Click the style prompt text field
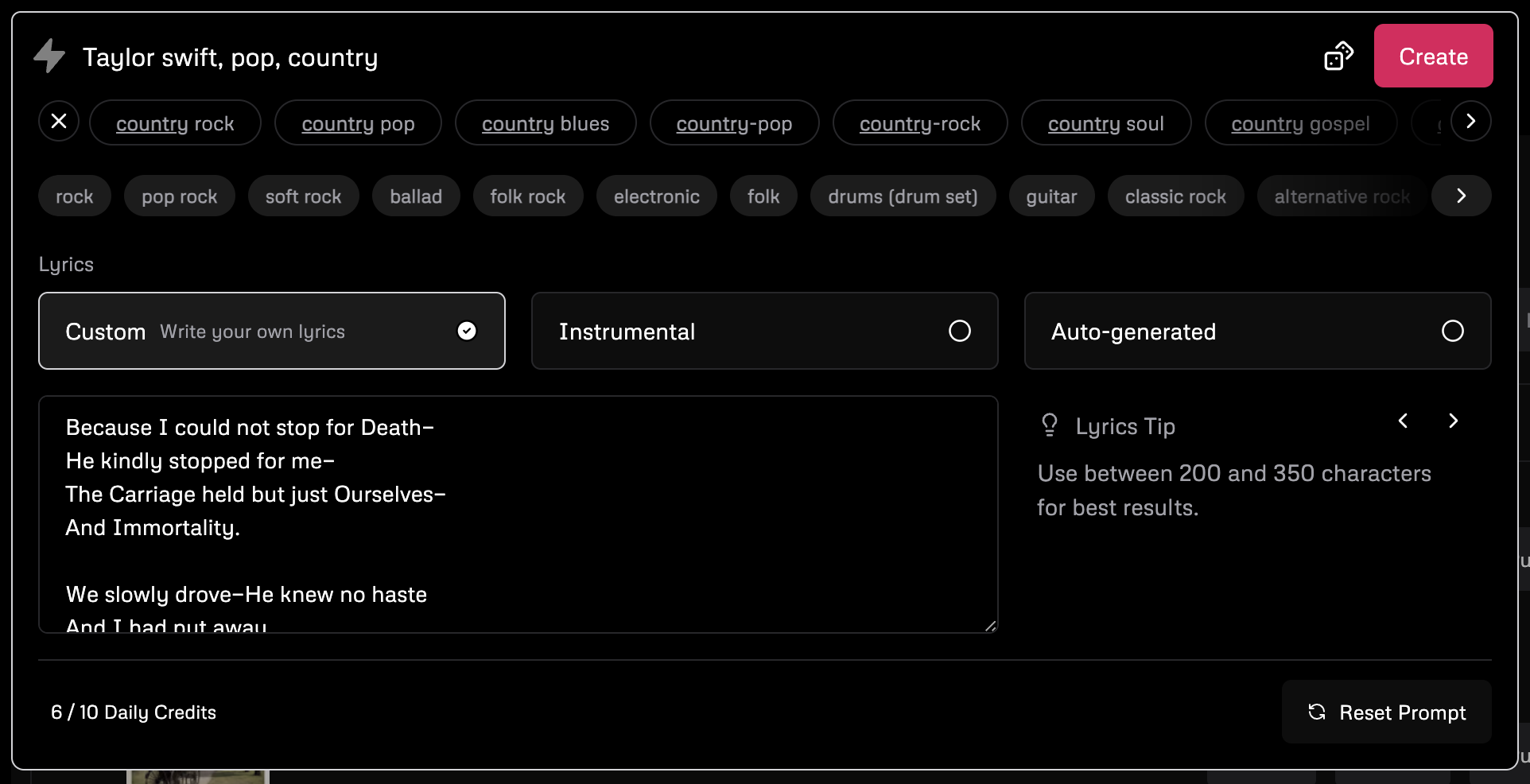This screenshot has width=1530, height=784. (636, 57)
